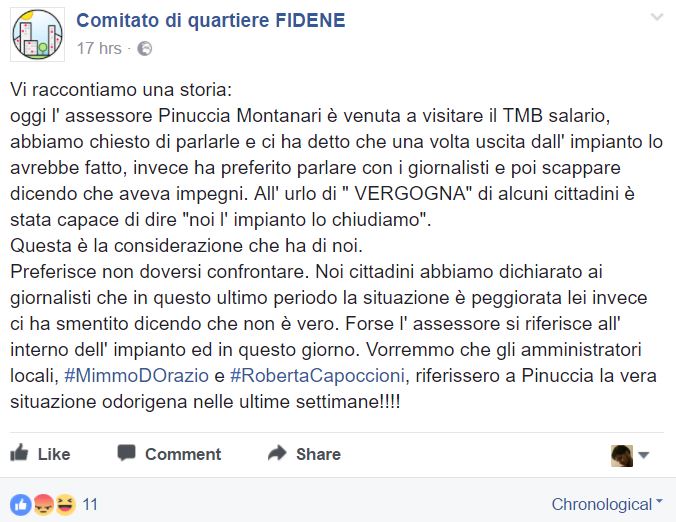Click the 17 hrs post timestamp
The height and width of the screenshot is (522, 676).
pyautogui.click(x=99, y=48)
